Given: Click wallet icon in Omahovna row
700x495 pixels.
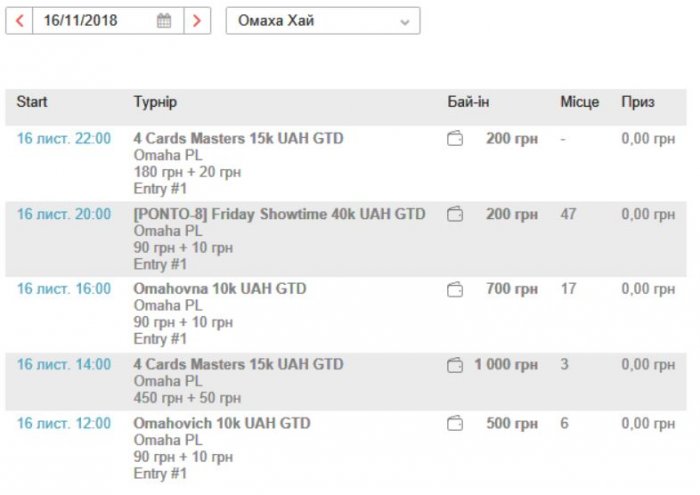Looking at the screenshot, I should tap(455, 289).
